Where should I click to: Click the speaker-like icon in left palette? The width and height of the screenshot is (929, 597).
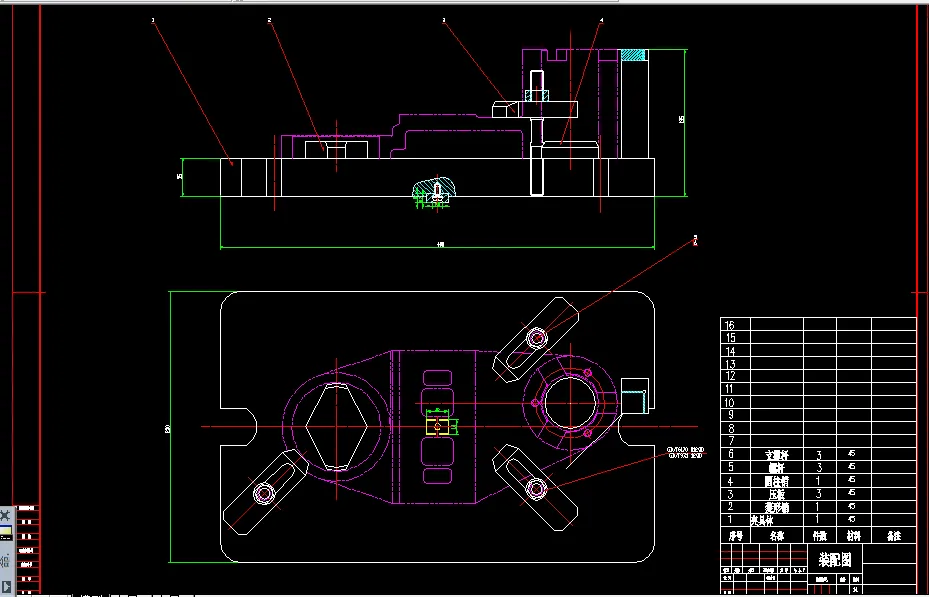pos(5,561)
